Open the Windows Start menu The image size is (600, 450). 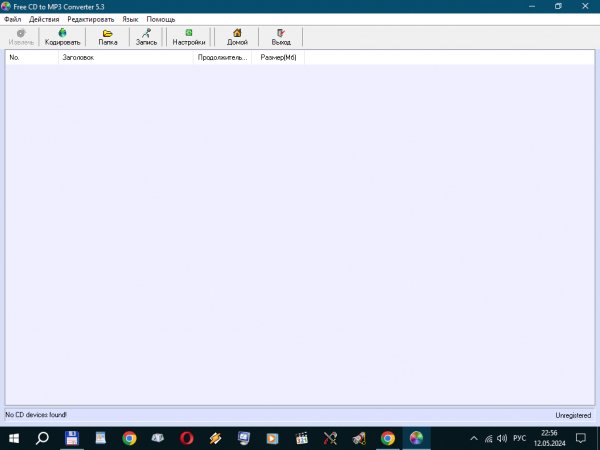[x=14, y=438]
